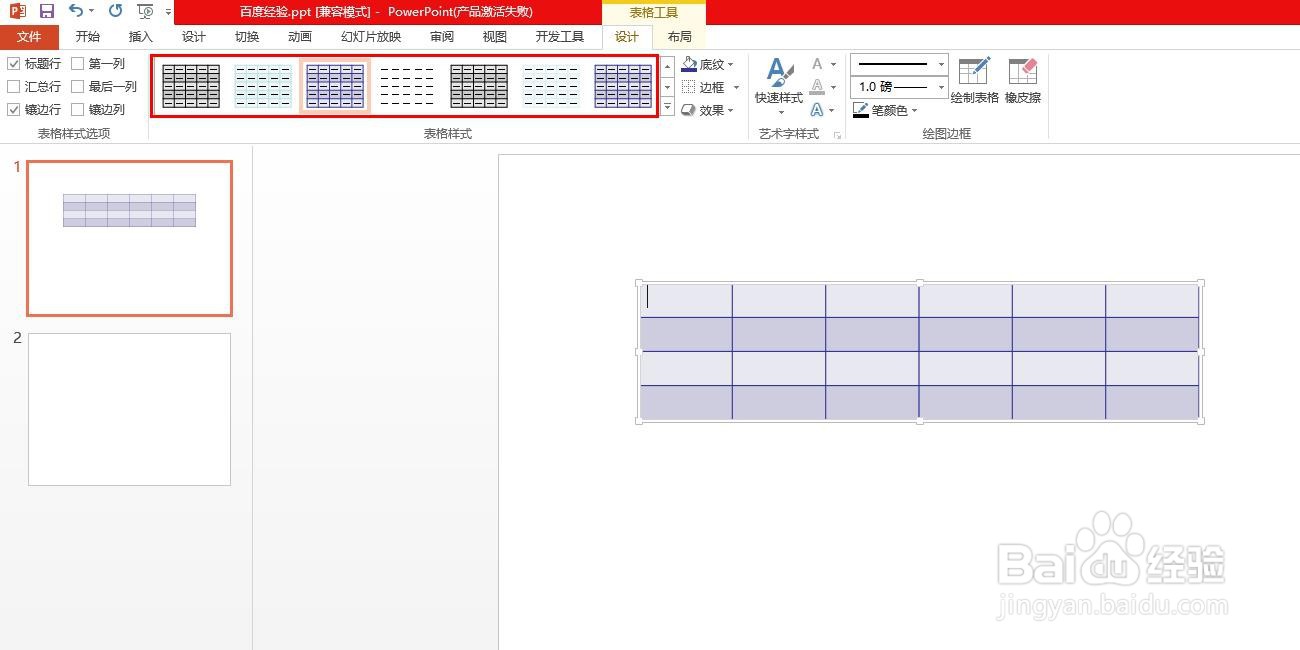Apply shading with the 底纹 paint bucket icon
This screenshot has width=1300, height=650.
point(689,64)
